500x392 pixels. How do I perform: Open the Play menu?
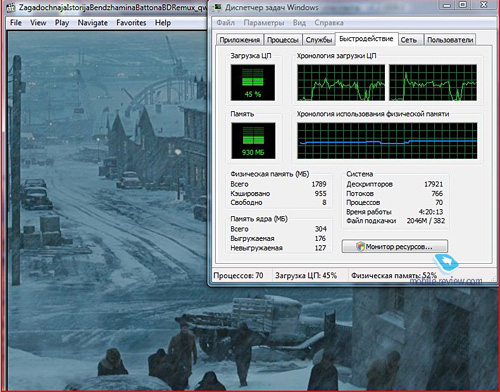[62, 23]
